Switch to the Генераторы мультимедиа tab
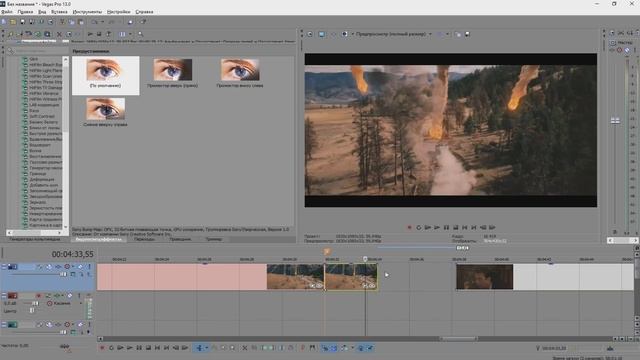Image resolution: width=640 pixels, height=360 pixels. point(35,239)
